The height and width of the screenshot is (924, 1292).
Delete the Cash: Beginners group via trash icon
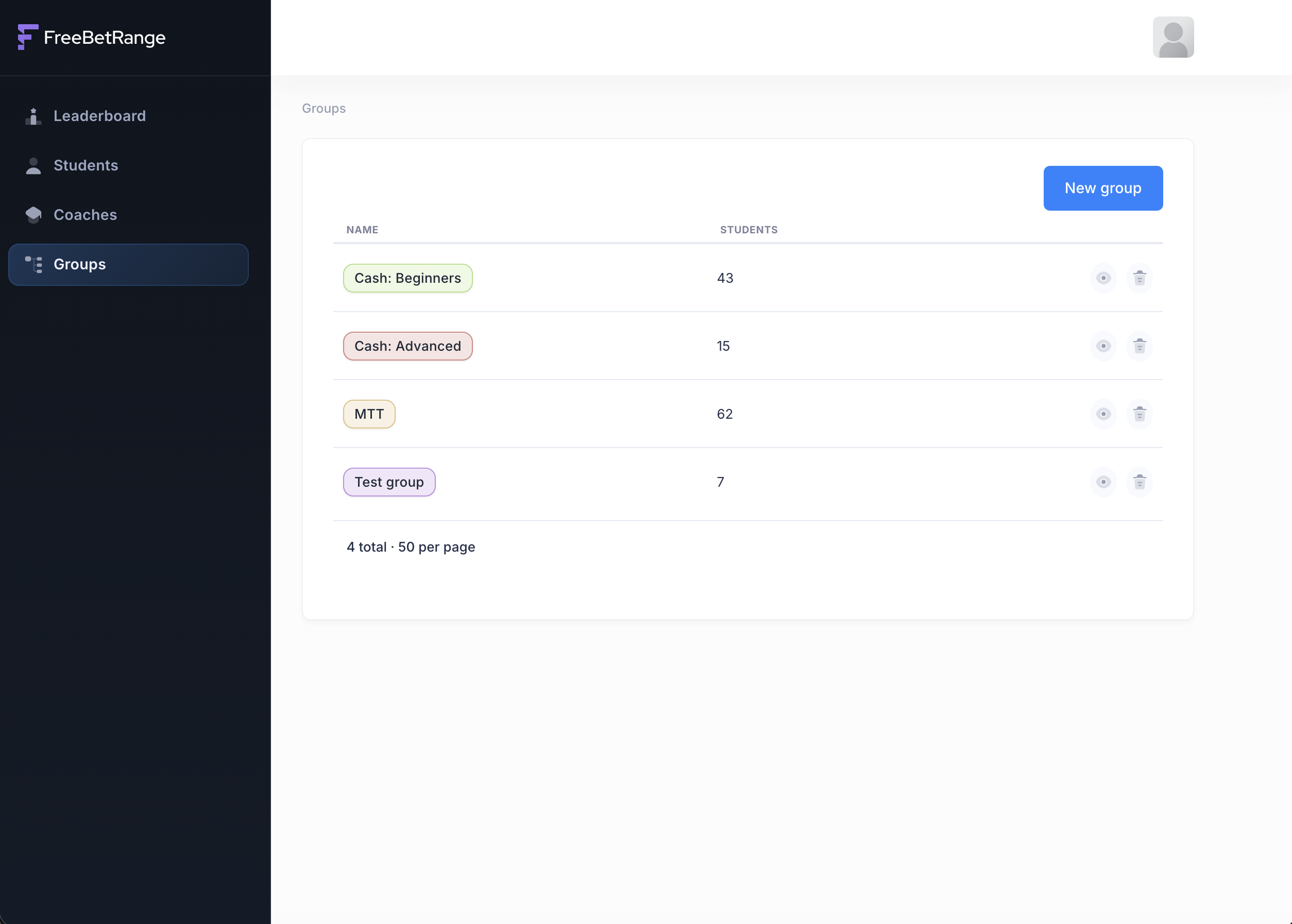[1140, 278]
